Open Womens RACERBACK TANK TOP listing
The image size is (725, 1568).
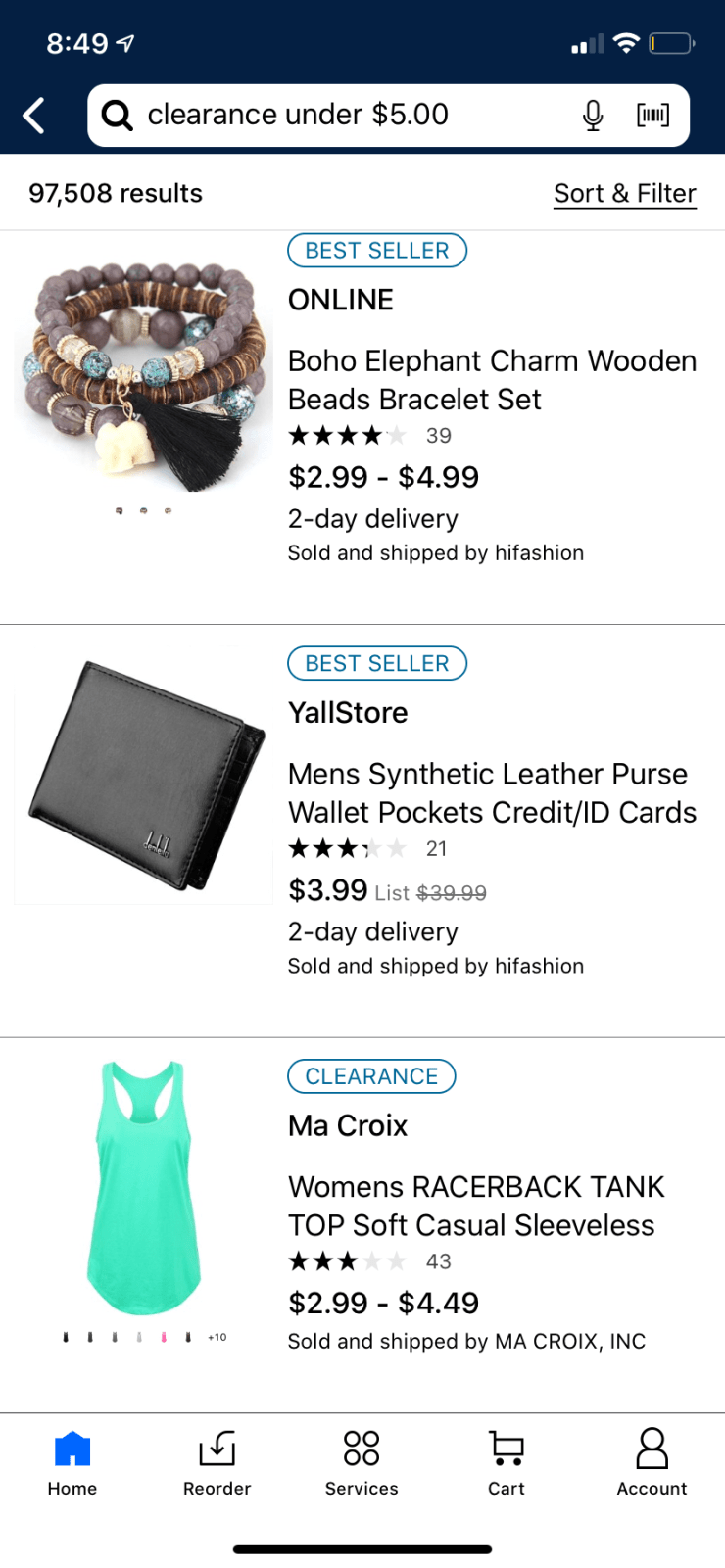click(476, 1206)
